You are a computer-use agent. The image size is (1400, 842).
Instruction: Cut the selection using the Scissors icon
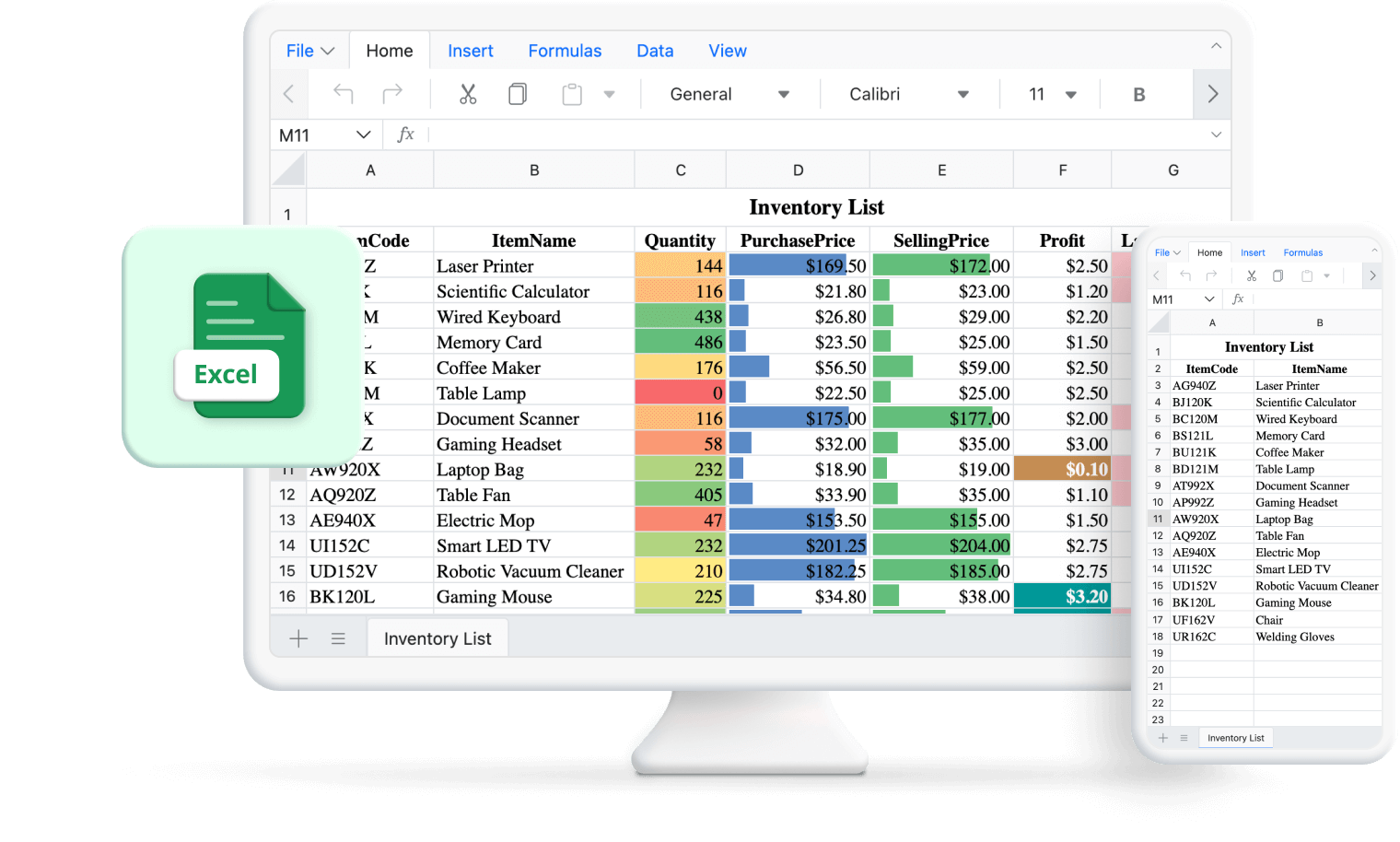click(x=468, y=93)
